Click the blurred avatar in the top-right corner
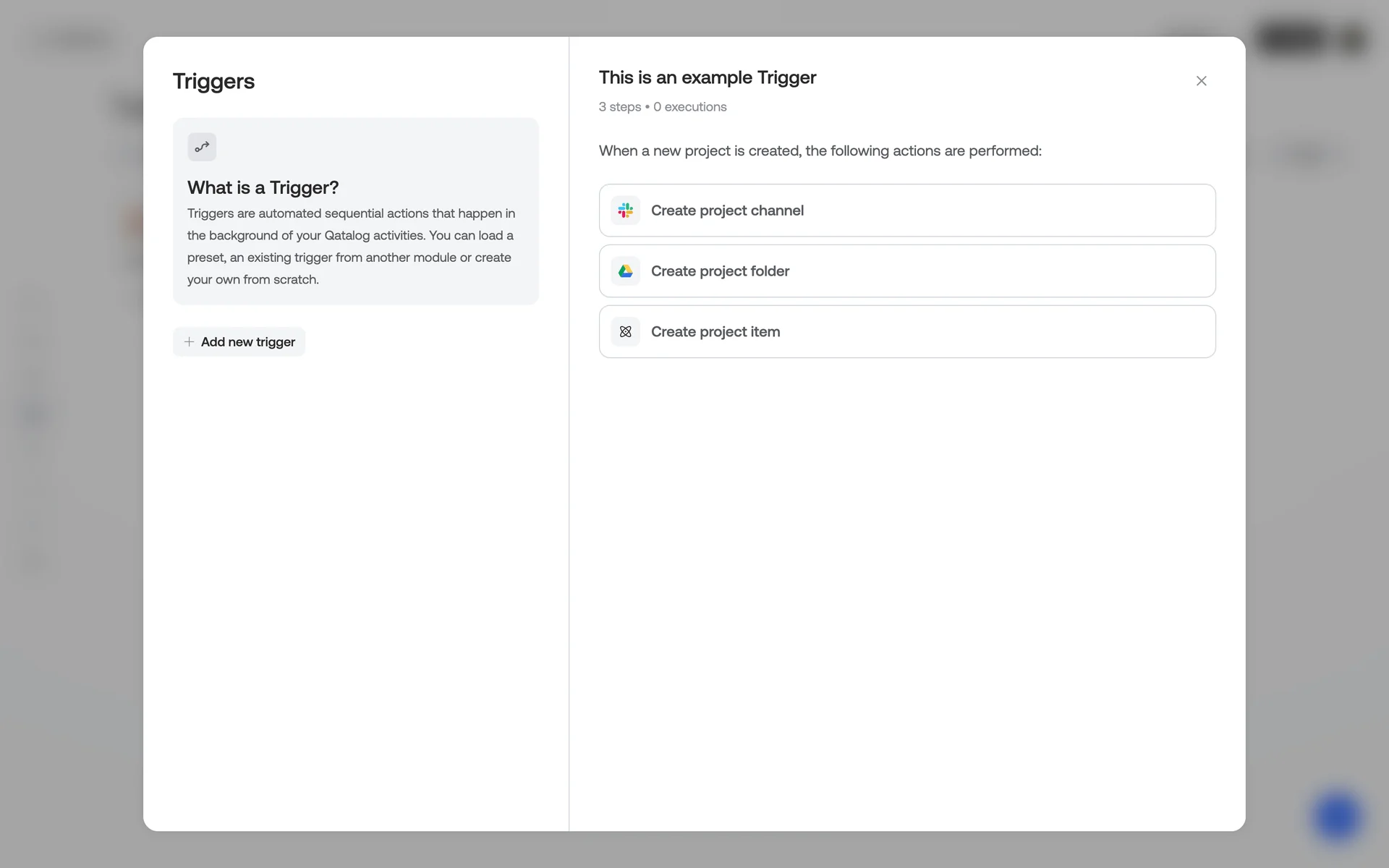Image resolution: width=1389 pixels, height=868 pixels. click(x=1351, y=39)
